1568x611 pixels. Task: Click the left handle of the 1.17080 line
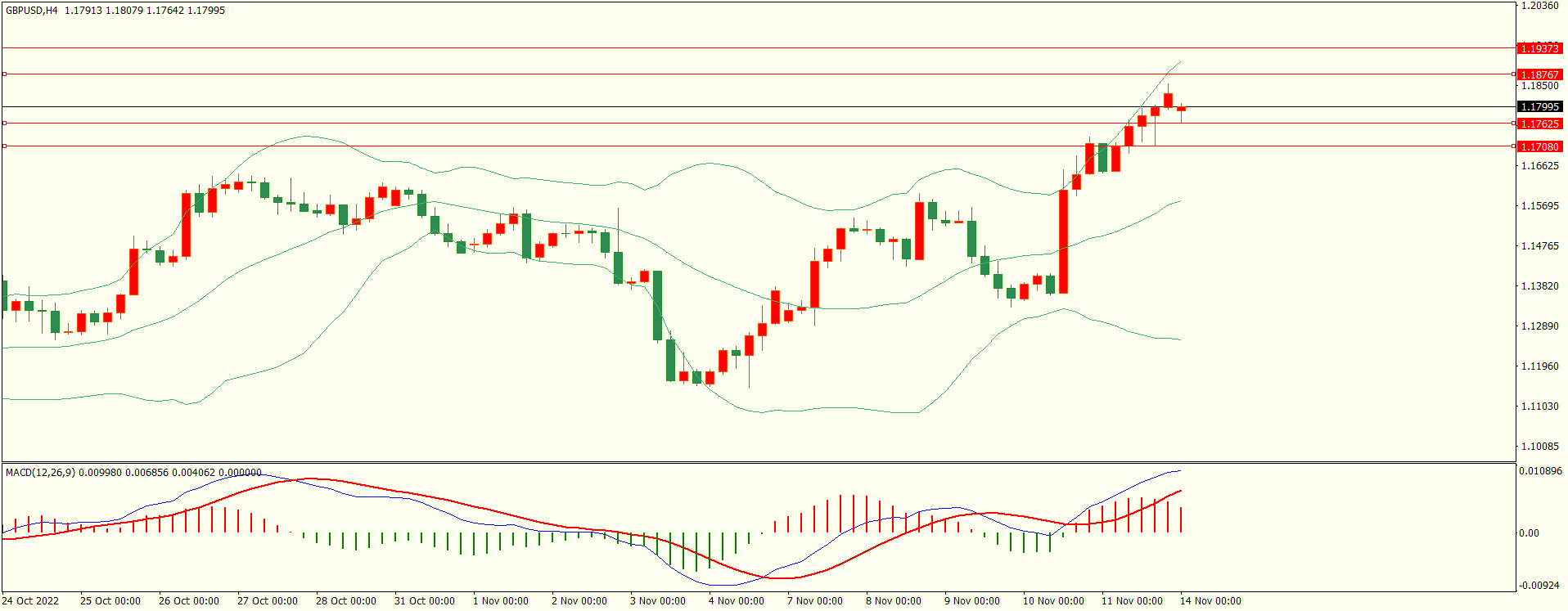(x=4, y=146)
